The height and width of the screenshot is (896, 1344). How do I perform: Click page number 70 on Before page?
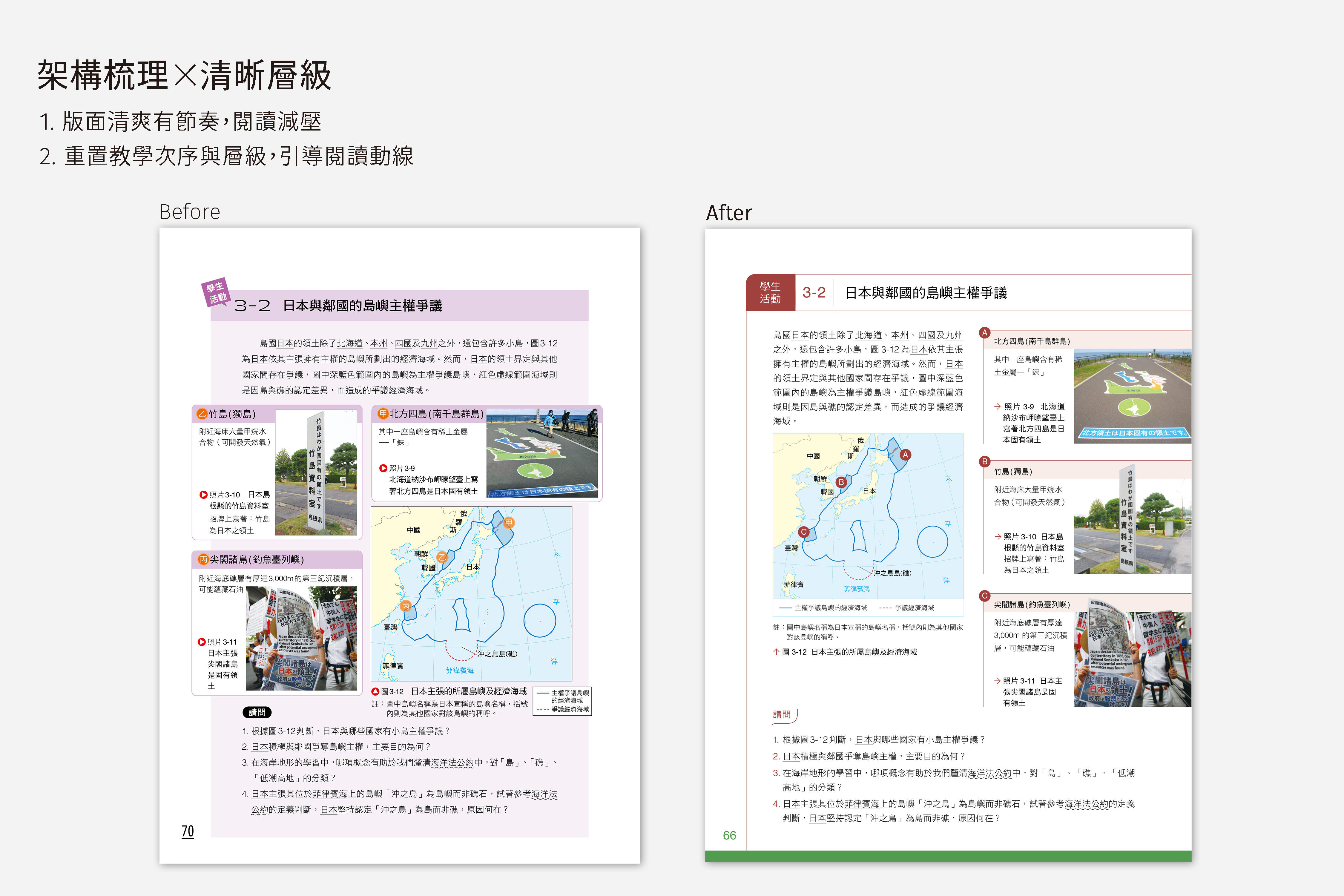tap(188, 831)
